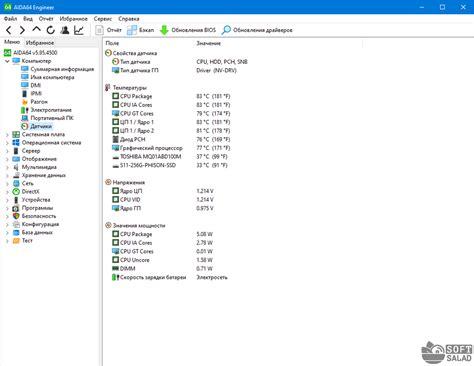474x366 pixels.
Task: Click the Значения мощности section icon
Action: pyautogui.click(x=108, y=226)
